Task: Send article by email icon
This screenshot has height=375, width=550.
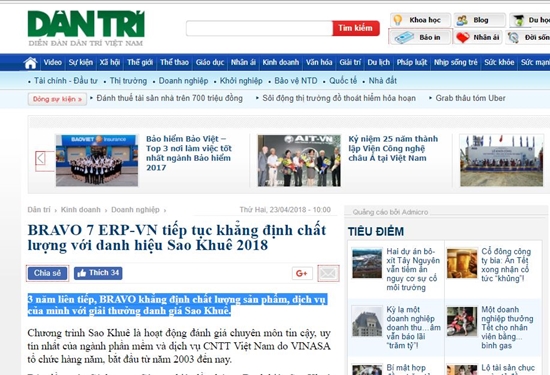Action: point(328,273)
